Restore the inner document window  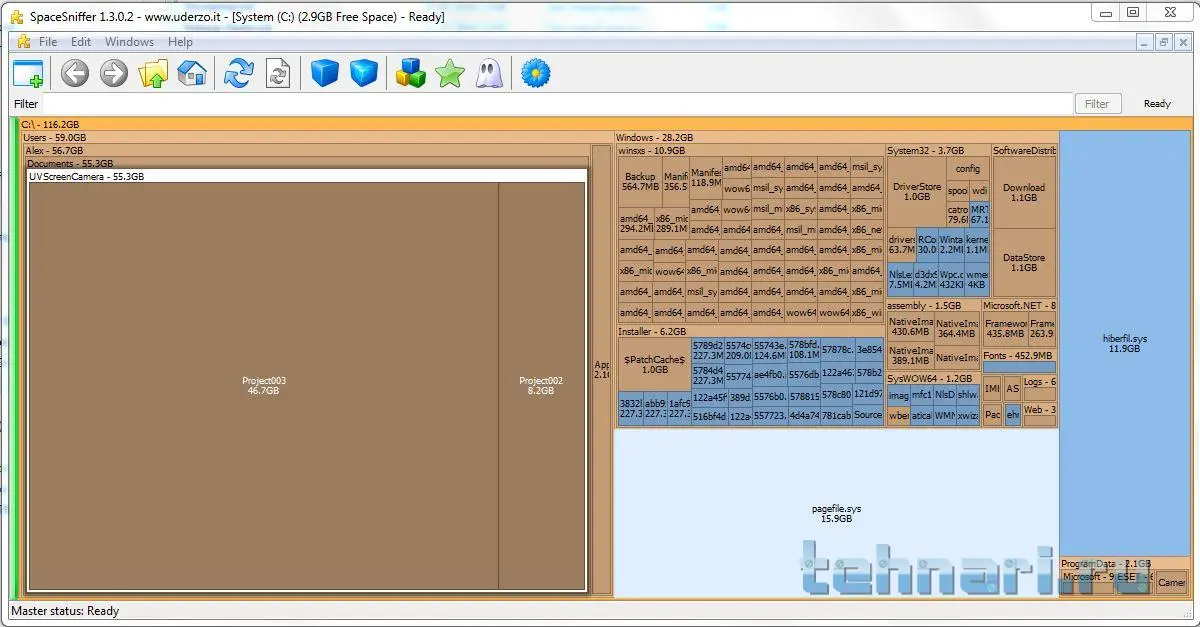(x=1164, y=42)
